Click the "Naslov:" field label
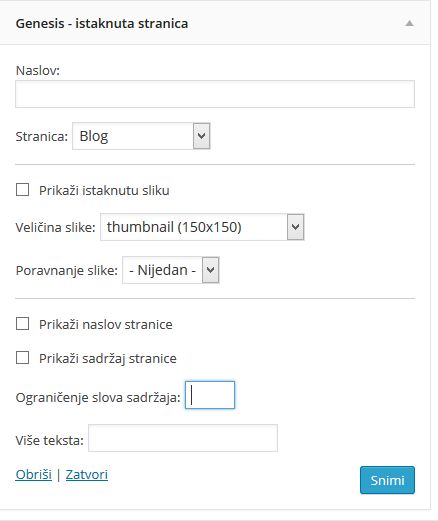This screenshot has height=521, width=438. [x=38, y=70]
